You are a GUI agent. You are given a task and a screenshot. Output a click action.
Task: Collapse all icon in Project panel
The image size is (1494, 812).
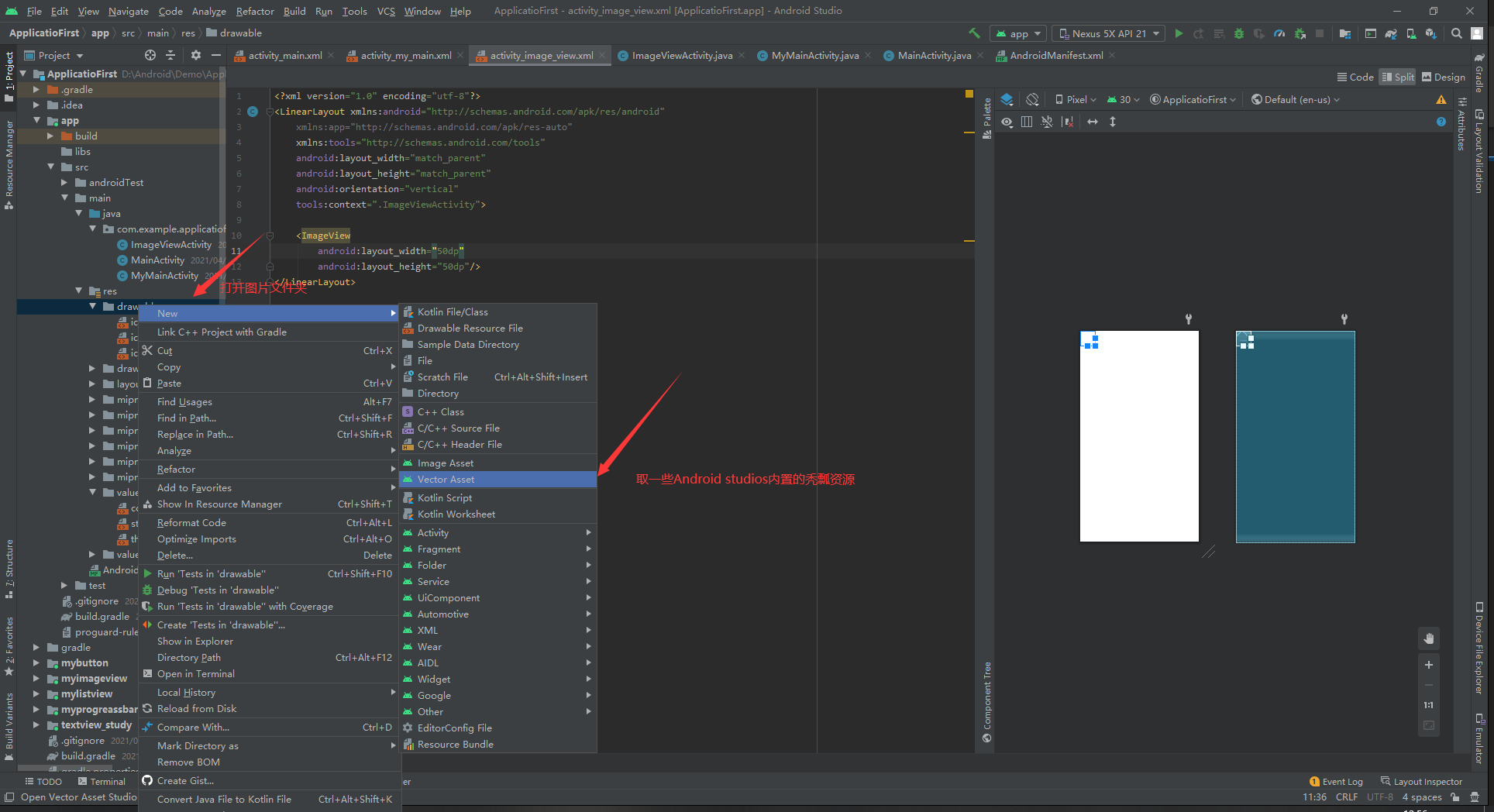click(171, 55)
